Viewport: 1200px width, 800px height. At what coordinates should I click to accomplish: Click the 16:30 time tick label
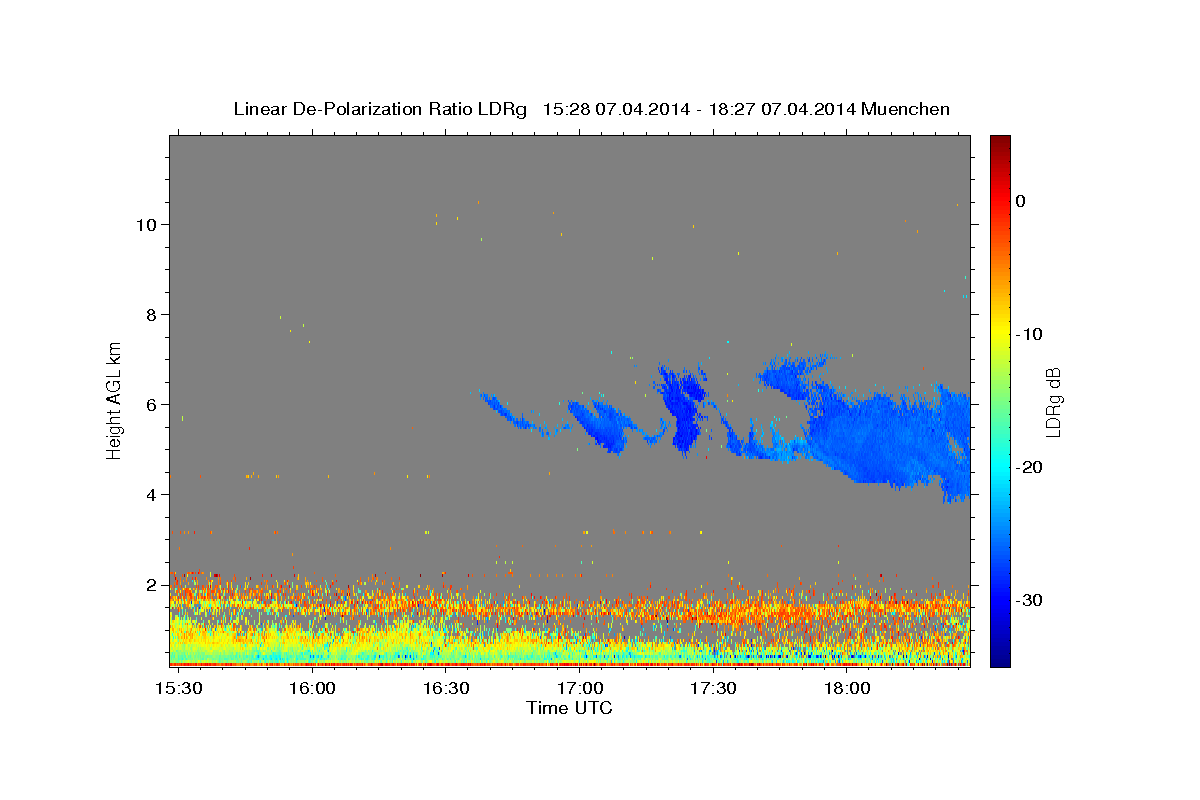[445, 689]
